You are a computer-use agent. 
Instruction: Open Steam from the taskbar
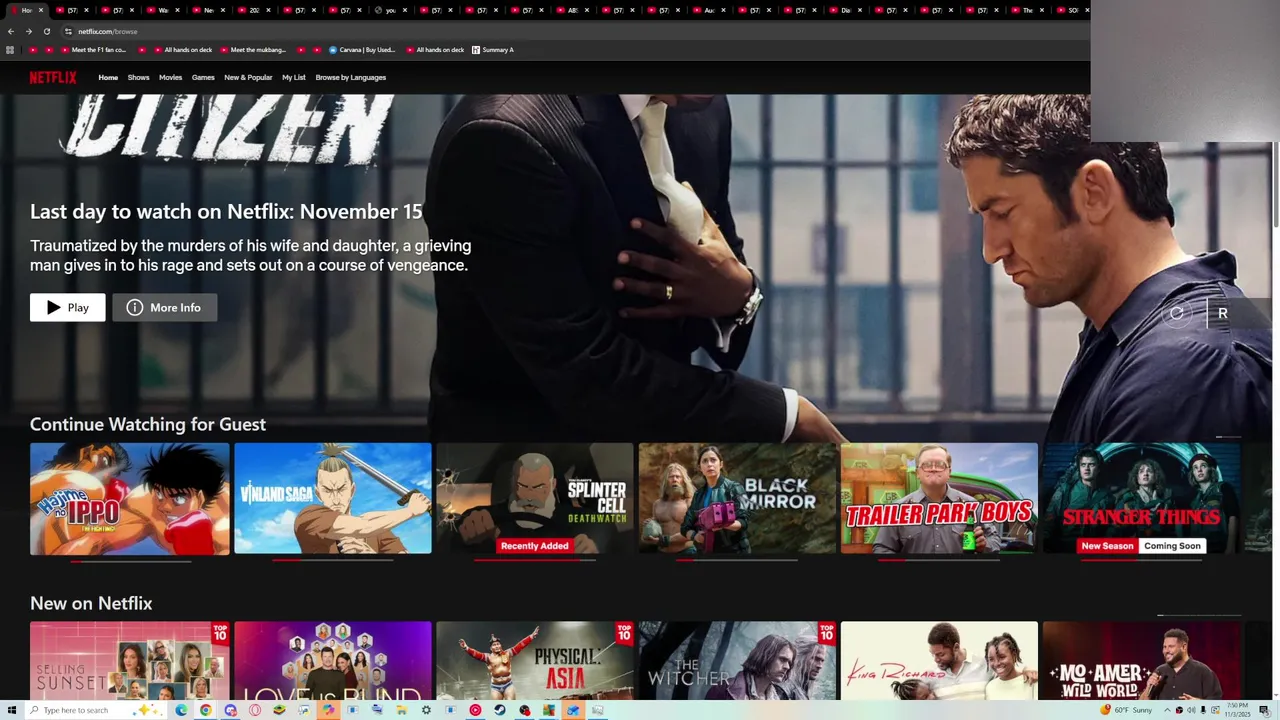click(x=499, y=710)
